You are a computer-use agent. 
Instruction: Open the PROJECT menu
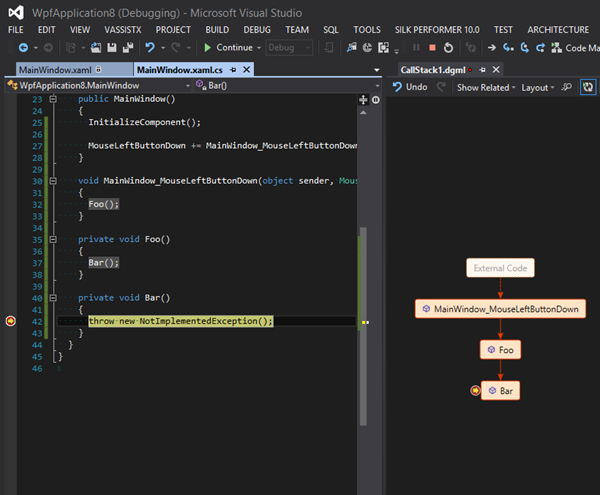point(173,30)
